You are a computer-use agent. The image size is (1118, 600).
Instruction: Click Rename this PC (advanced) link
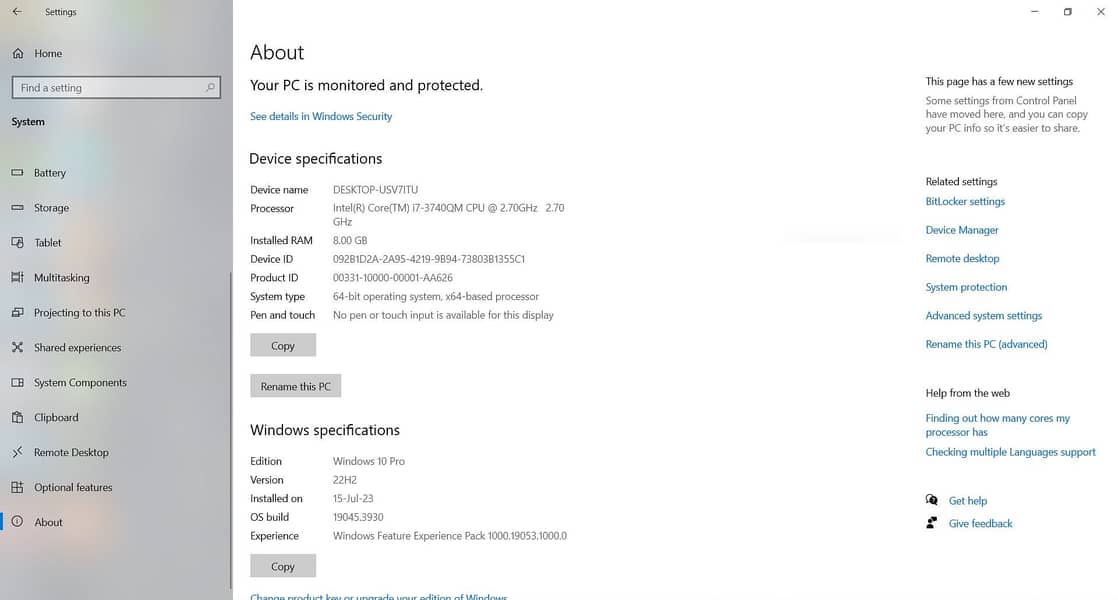pyautogui.click(x=986, y=344)
